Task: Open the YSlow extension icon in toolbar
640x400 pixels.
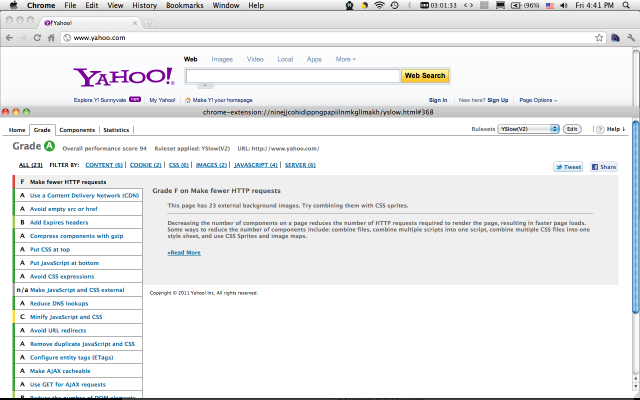Action: pos(615,38)
